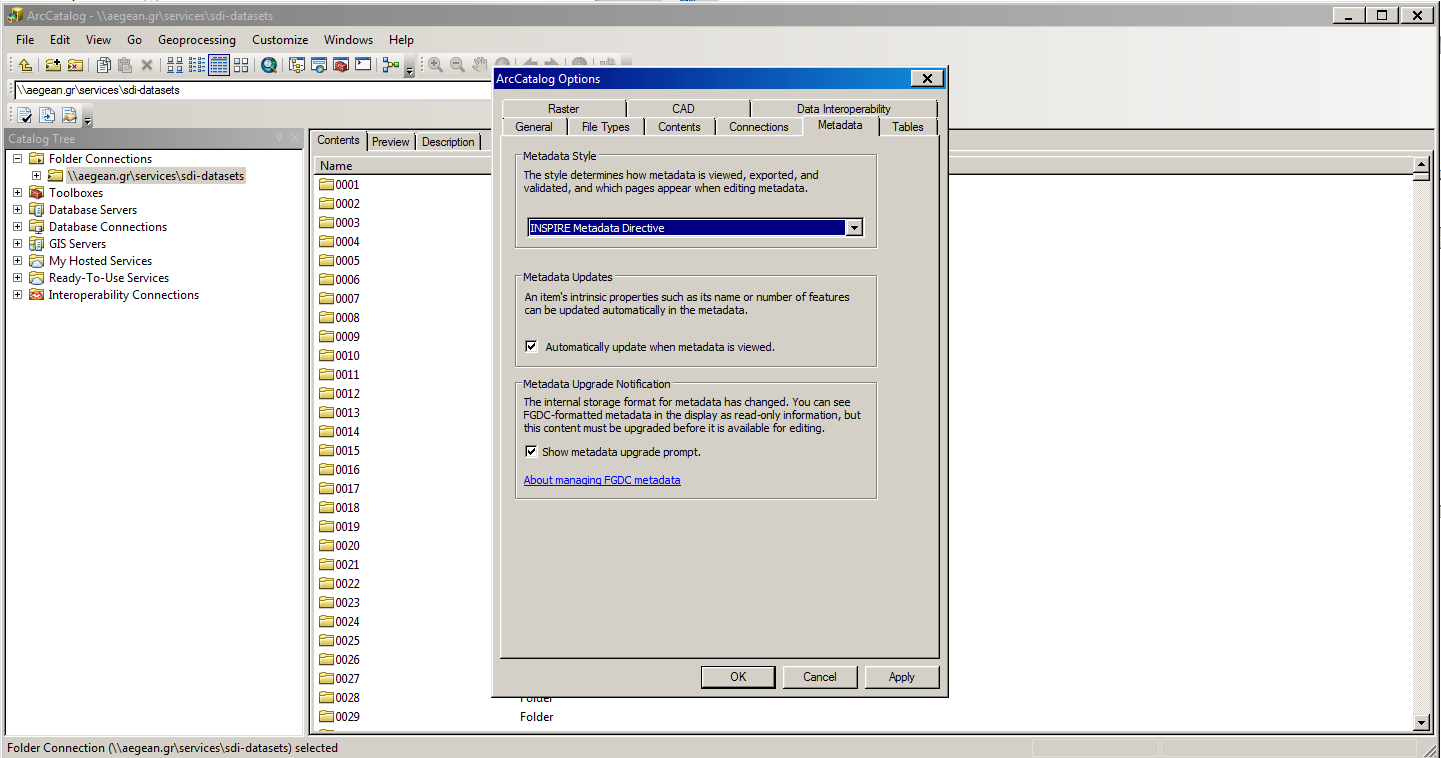Click the location address input field

pos(254,90)
